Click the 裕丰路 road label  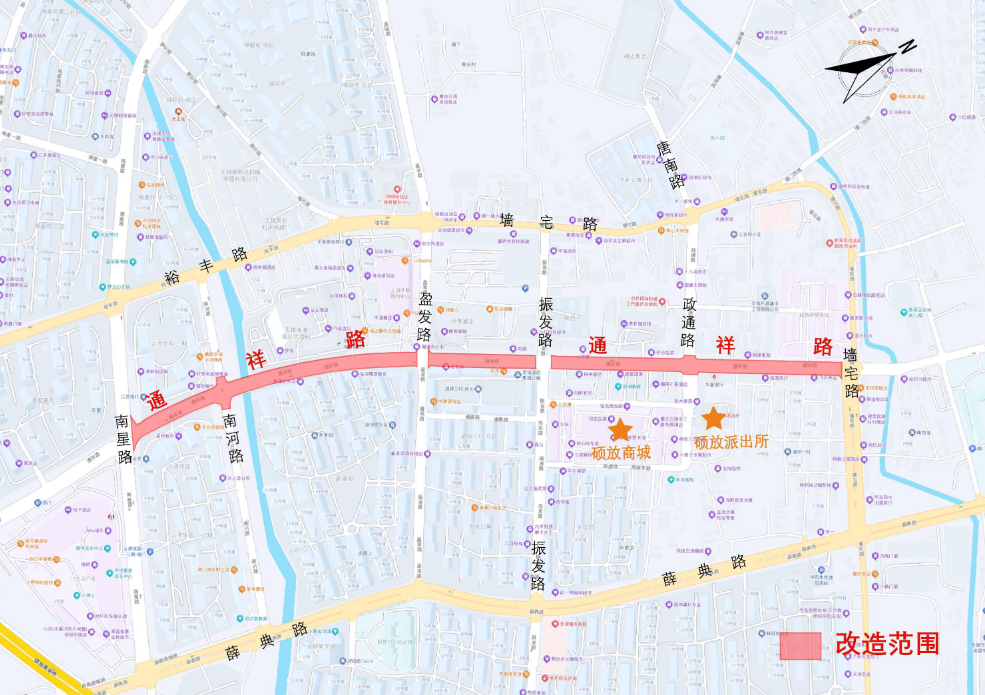[x=205, y=266]
